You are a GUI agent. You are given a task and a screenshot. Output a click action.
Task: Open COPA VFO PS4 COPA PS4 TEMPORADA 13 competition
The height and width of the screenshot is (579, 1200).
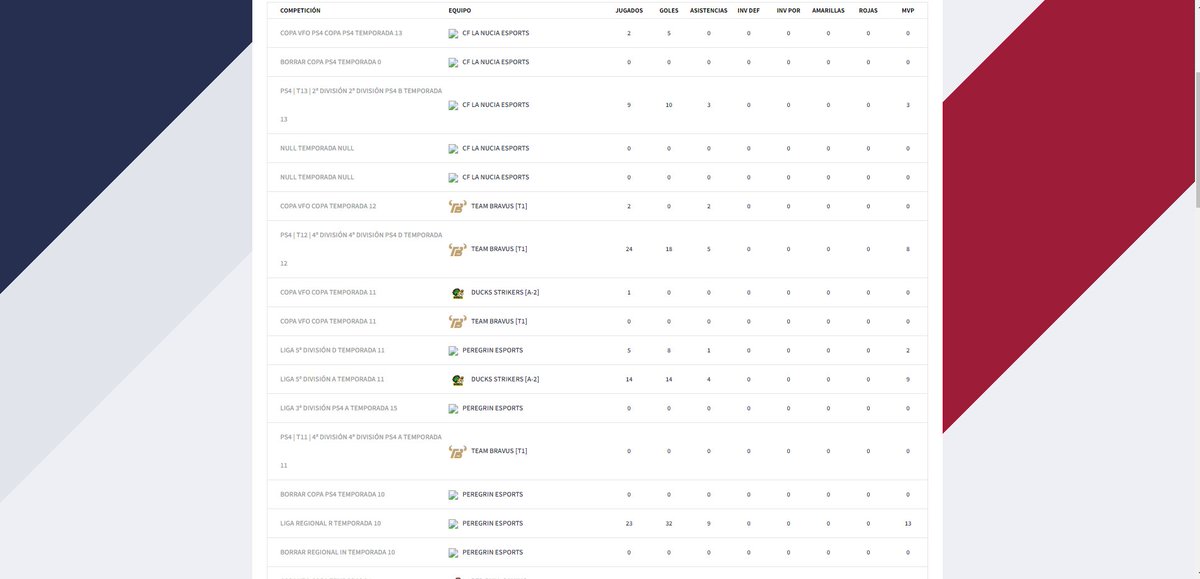point(341,33)
